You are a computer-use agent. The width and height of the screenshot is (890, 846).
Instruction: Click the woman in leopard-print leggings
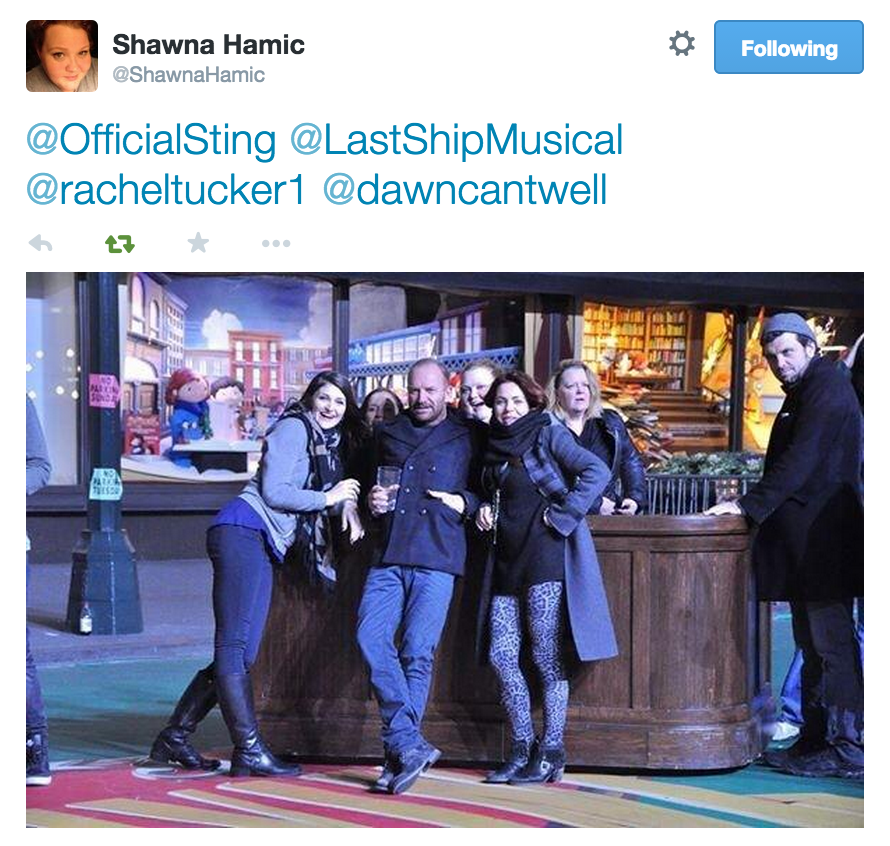click(539, 573)
